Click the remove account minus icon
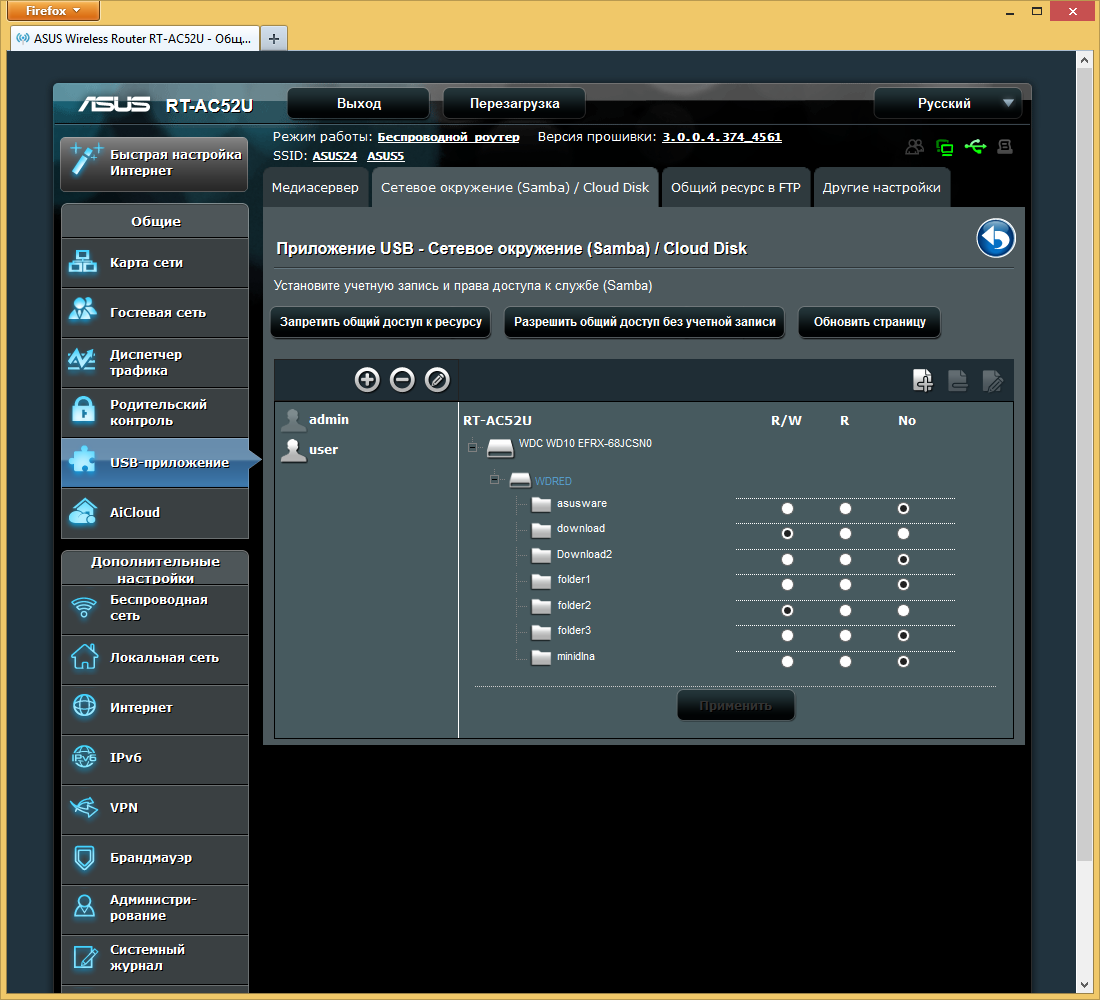Image resolution: width=1100 pixels, height=1000 pixels. (402, 380)
